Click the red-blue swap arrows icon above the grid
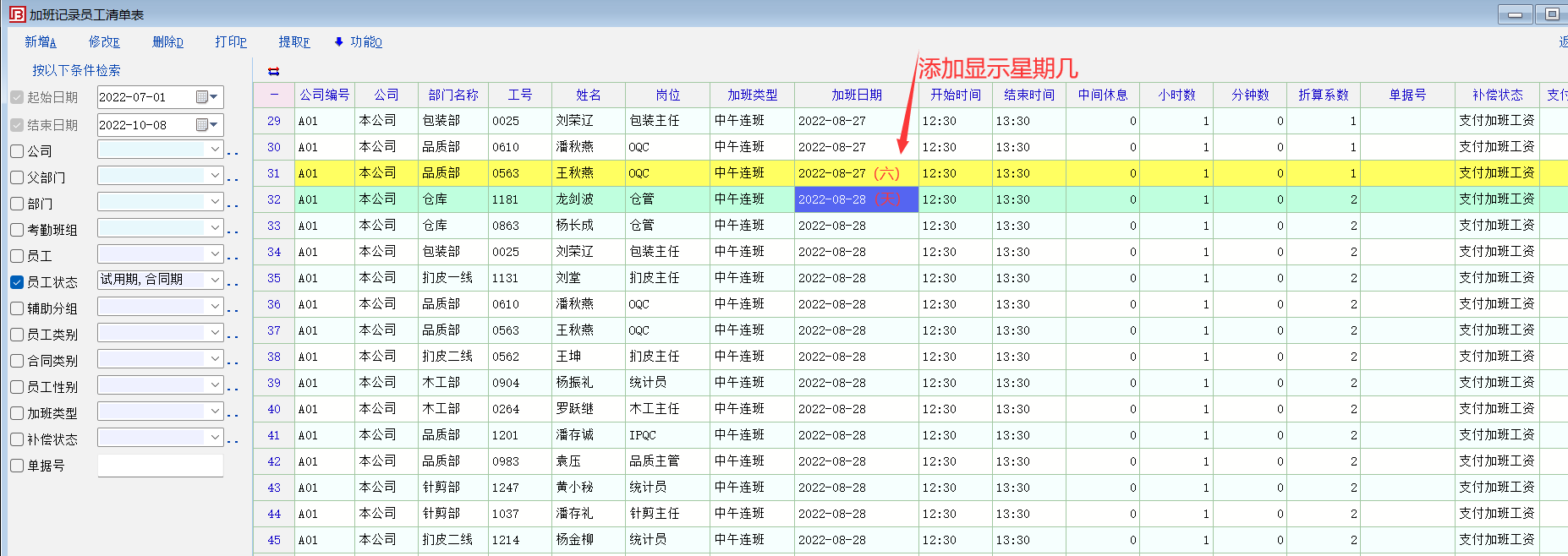Screen dimensions: 1568x556 tap(273, 72)
